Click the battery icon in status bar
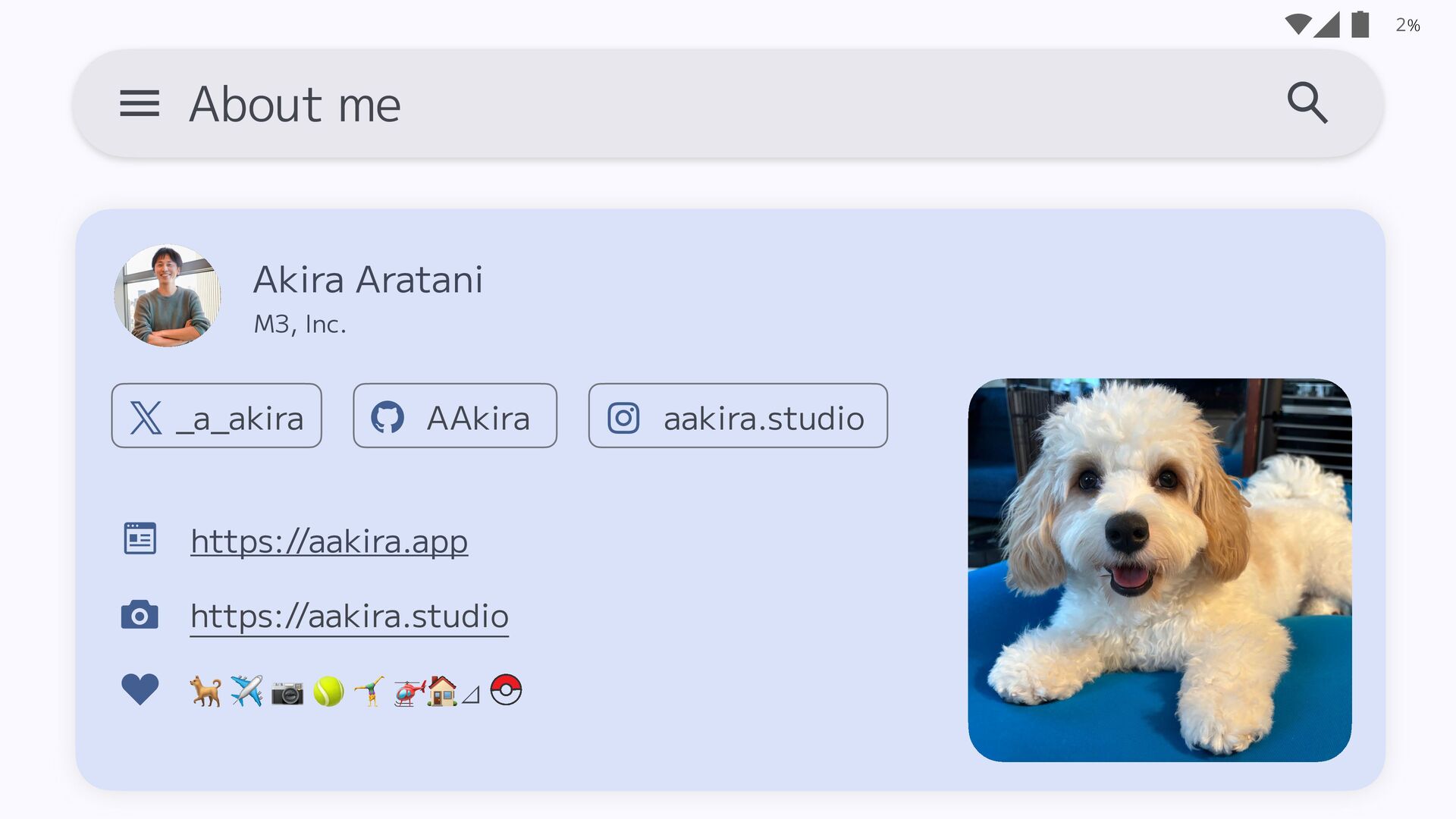 [1360, 24]
